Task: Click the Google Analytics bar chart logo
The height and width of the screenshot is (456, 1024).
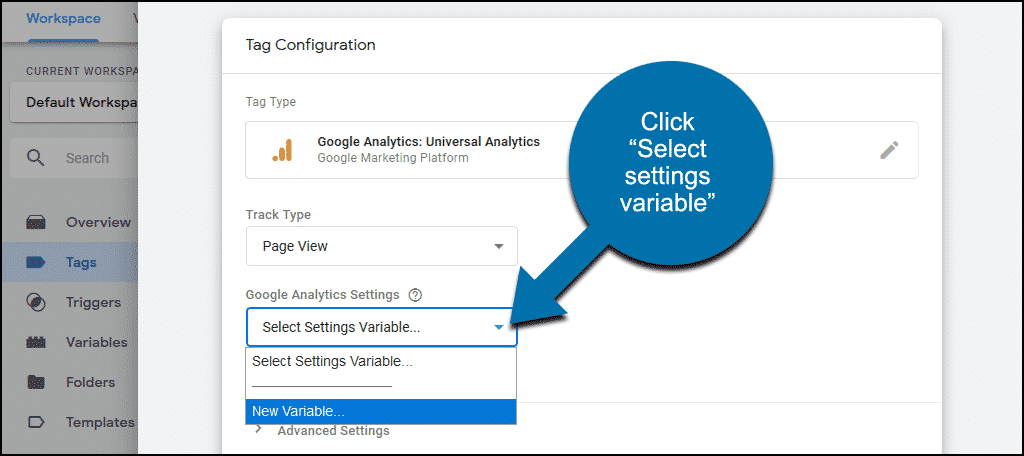Action: pyautogui.click(x=283, y=150)
